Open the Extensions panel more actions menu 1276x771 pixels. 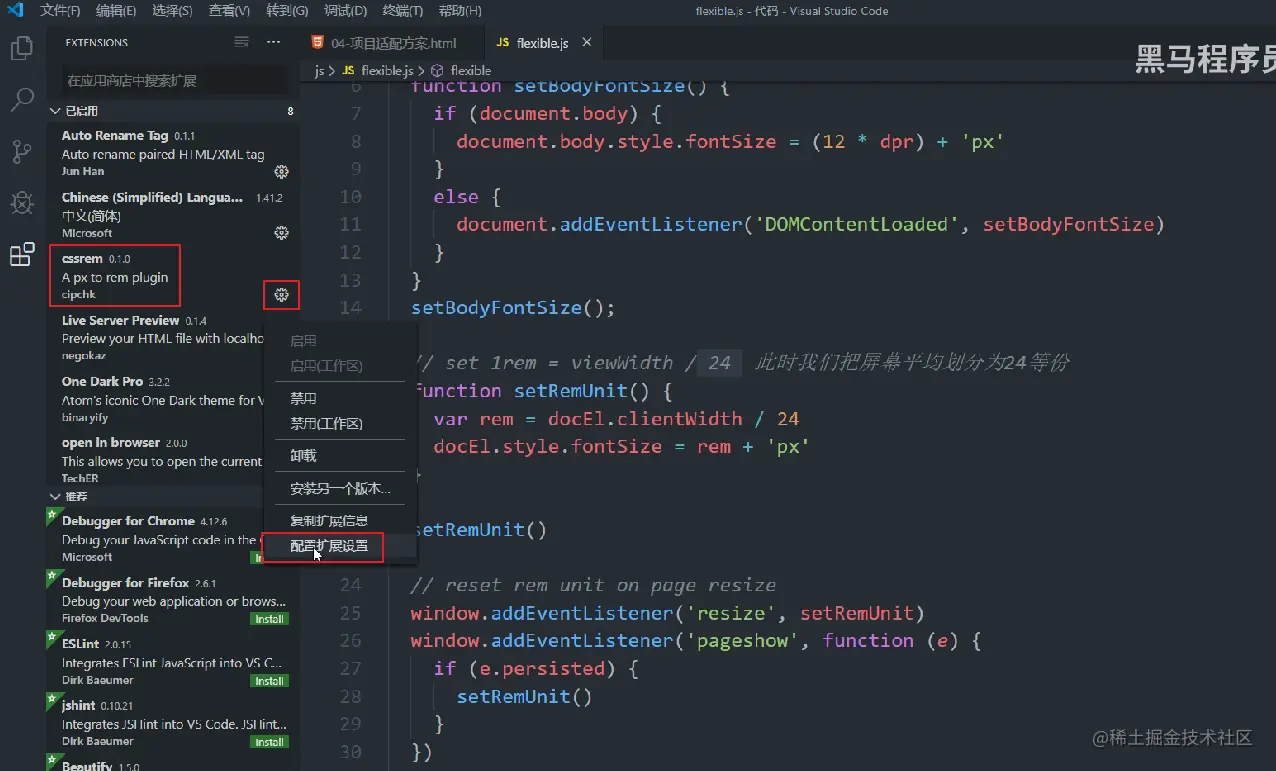coord(273,42)
